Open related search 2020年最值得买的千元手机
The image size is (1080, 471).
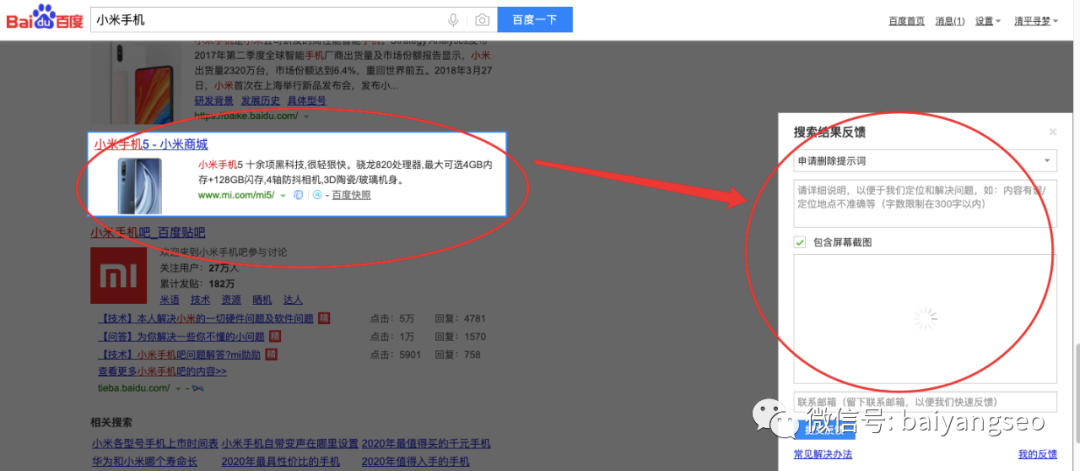[x=426, y=443]
